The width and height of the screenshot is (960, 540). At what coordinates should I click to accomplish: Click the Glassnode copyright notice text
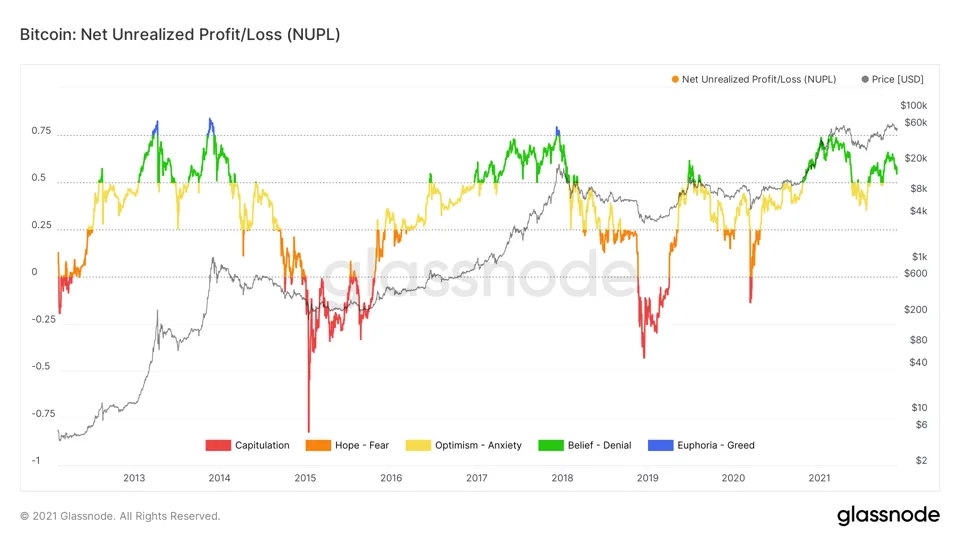[x=120, y=516]
